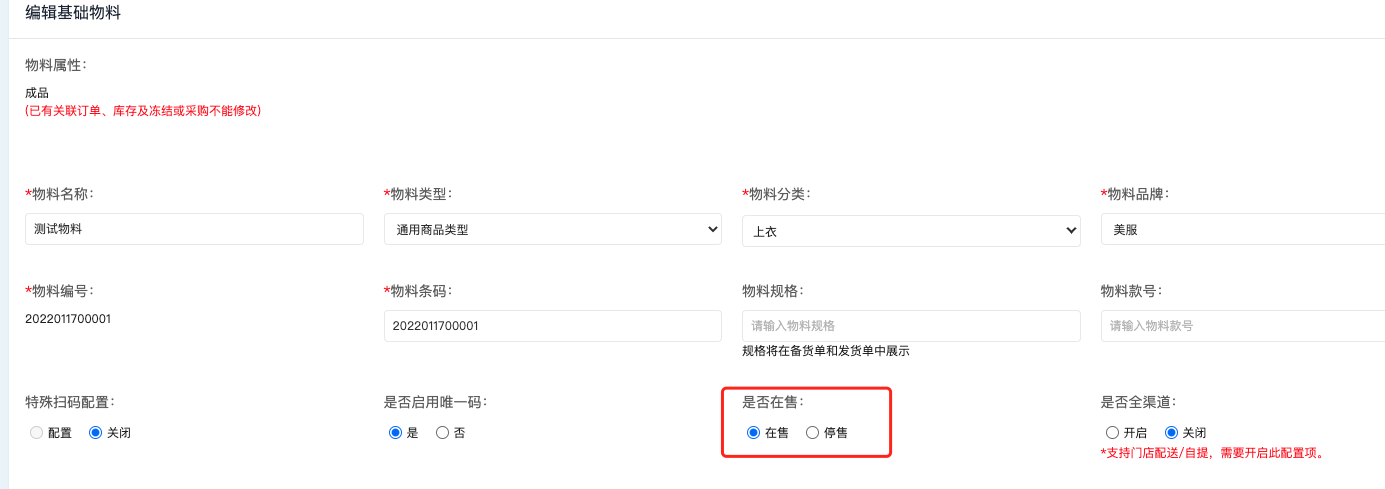Choose 是 for 是否启用唯一码
The width and height of the screenshot is (1385, 489).
[395, 433]
